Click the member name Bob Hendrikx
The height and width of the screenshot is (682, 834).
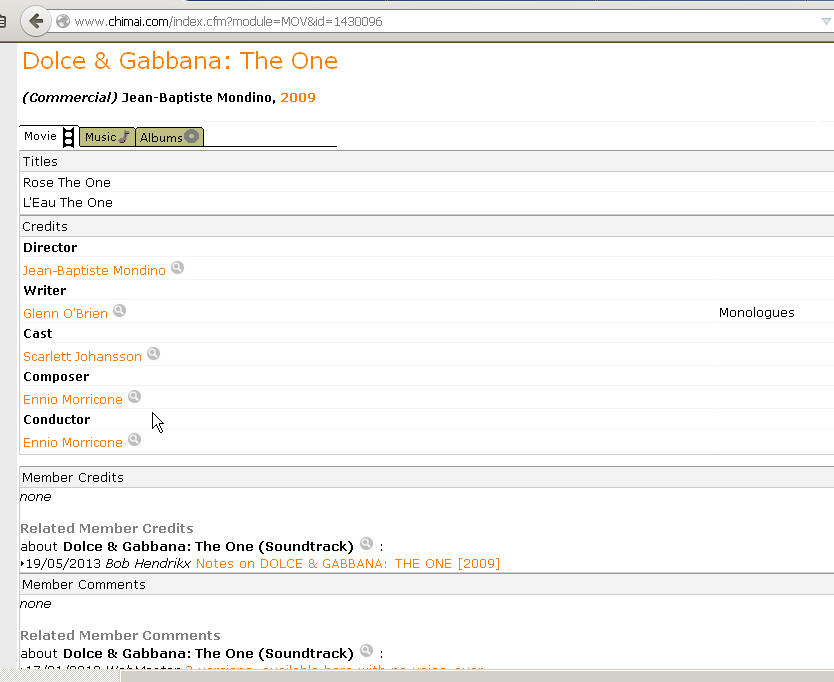click(148, 563)
